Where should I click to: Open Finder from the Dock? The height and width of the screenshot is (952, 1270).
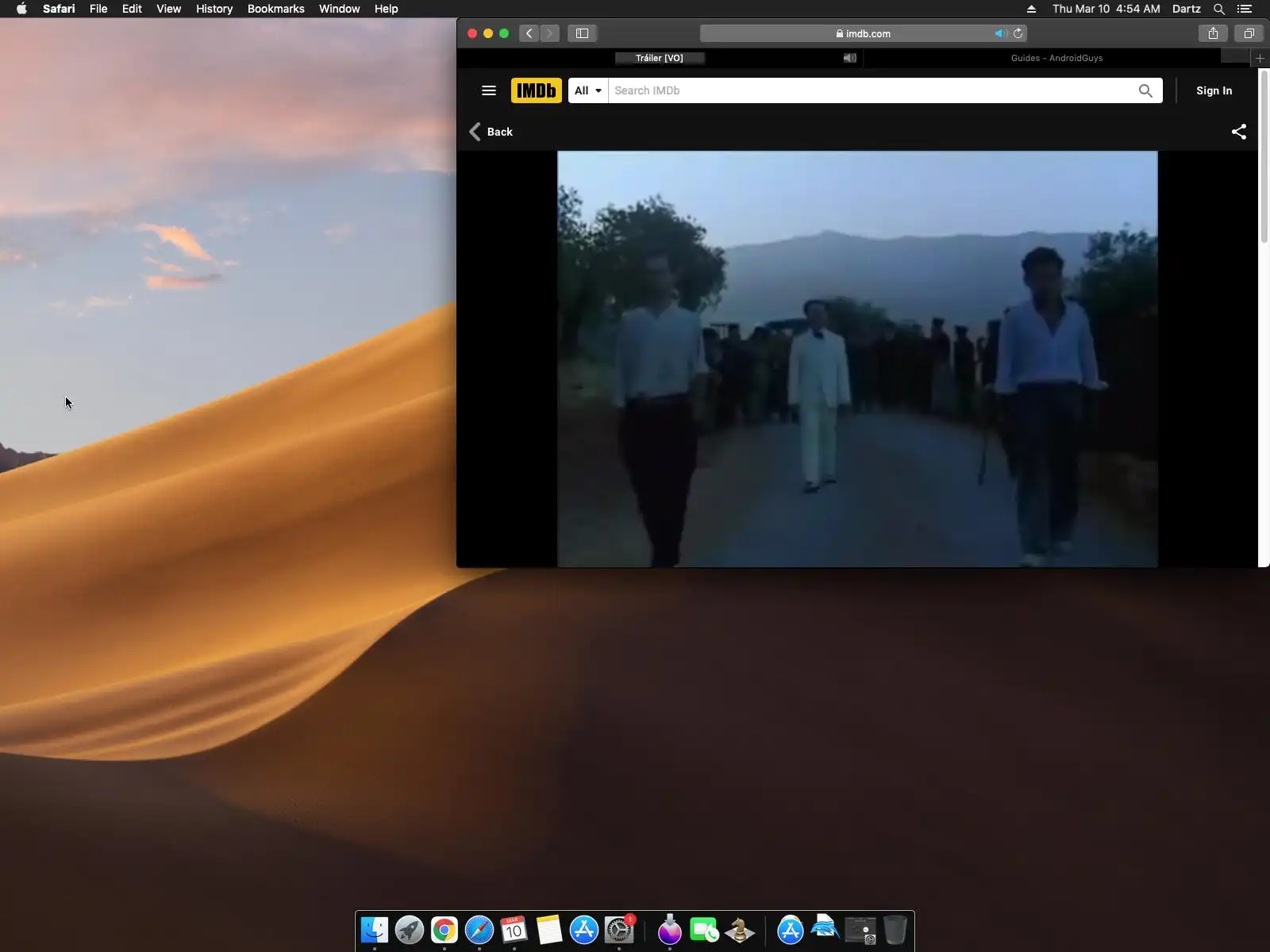(x=375, y=930)
